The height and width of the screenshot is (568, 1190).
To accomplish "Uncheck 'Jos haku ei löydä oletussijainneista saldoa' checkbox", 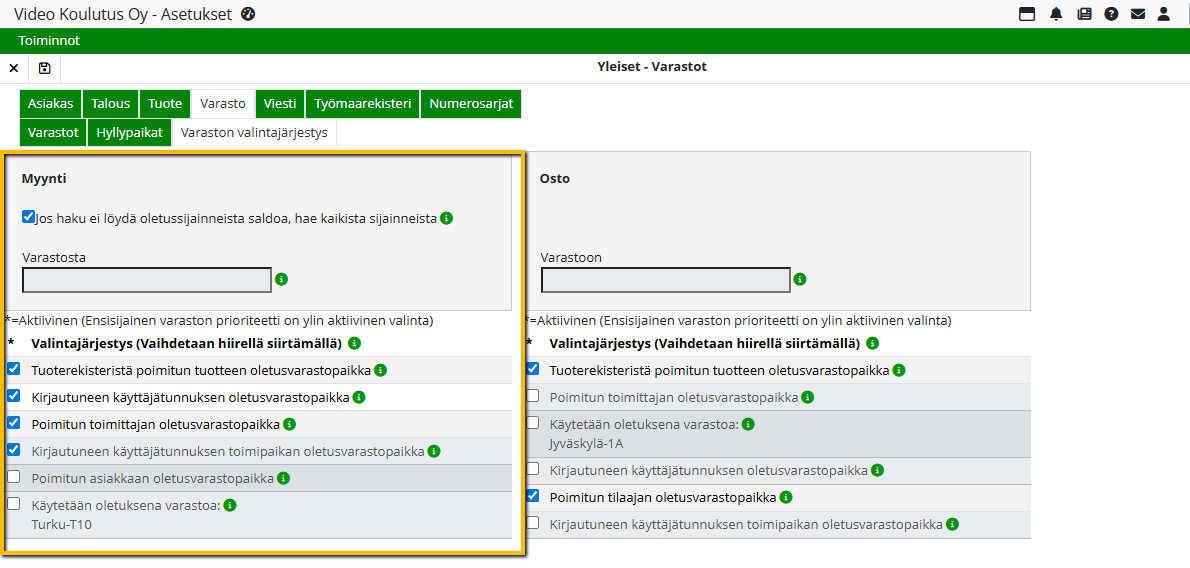I will point(28,216).
